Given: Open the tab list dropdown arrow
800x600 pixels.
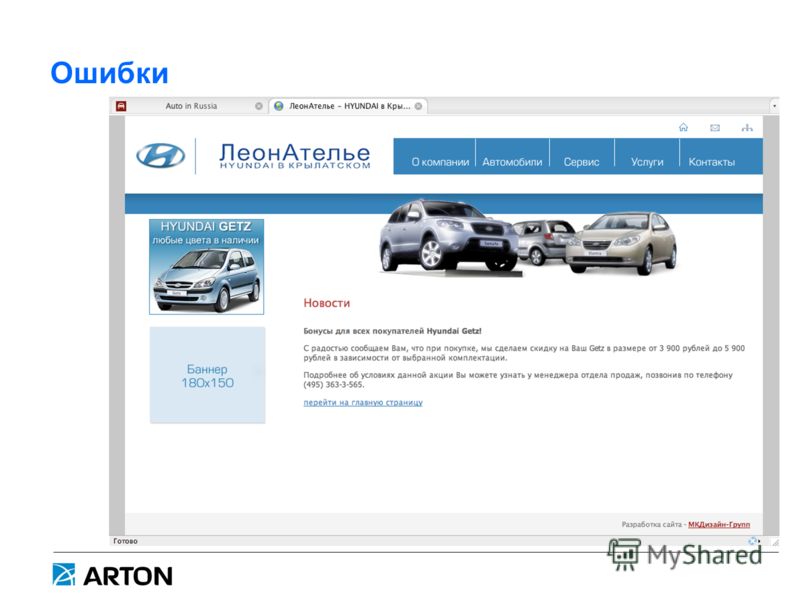Looking at the screenshot, I should (x=774, y=106).
